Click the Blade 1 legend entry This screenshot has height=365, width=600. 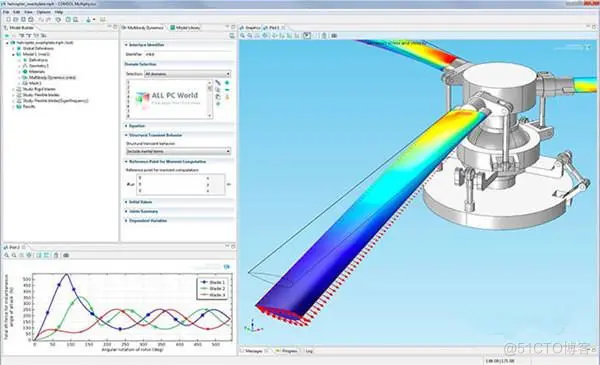(x=213, y=282)
